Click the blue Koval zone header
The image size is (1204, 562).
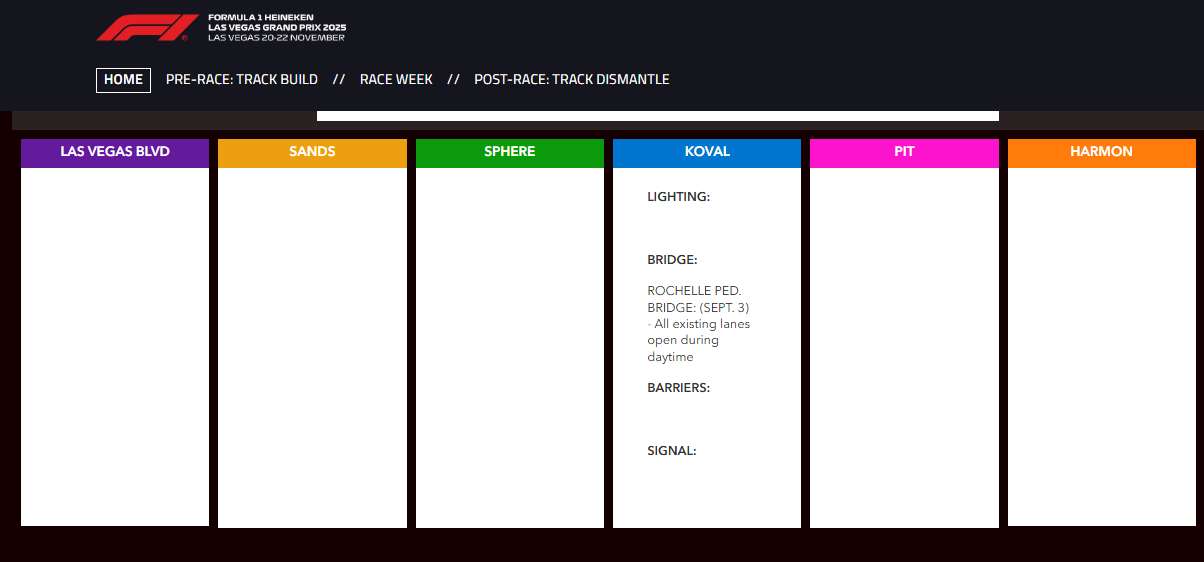click(707, 152)
